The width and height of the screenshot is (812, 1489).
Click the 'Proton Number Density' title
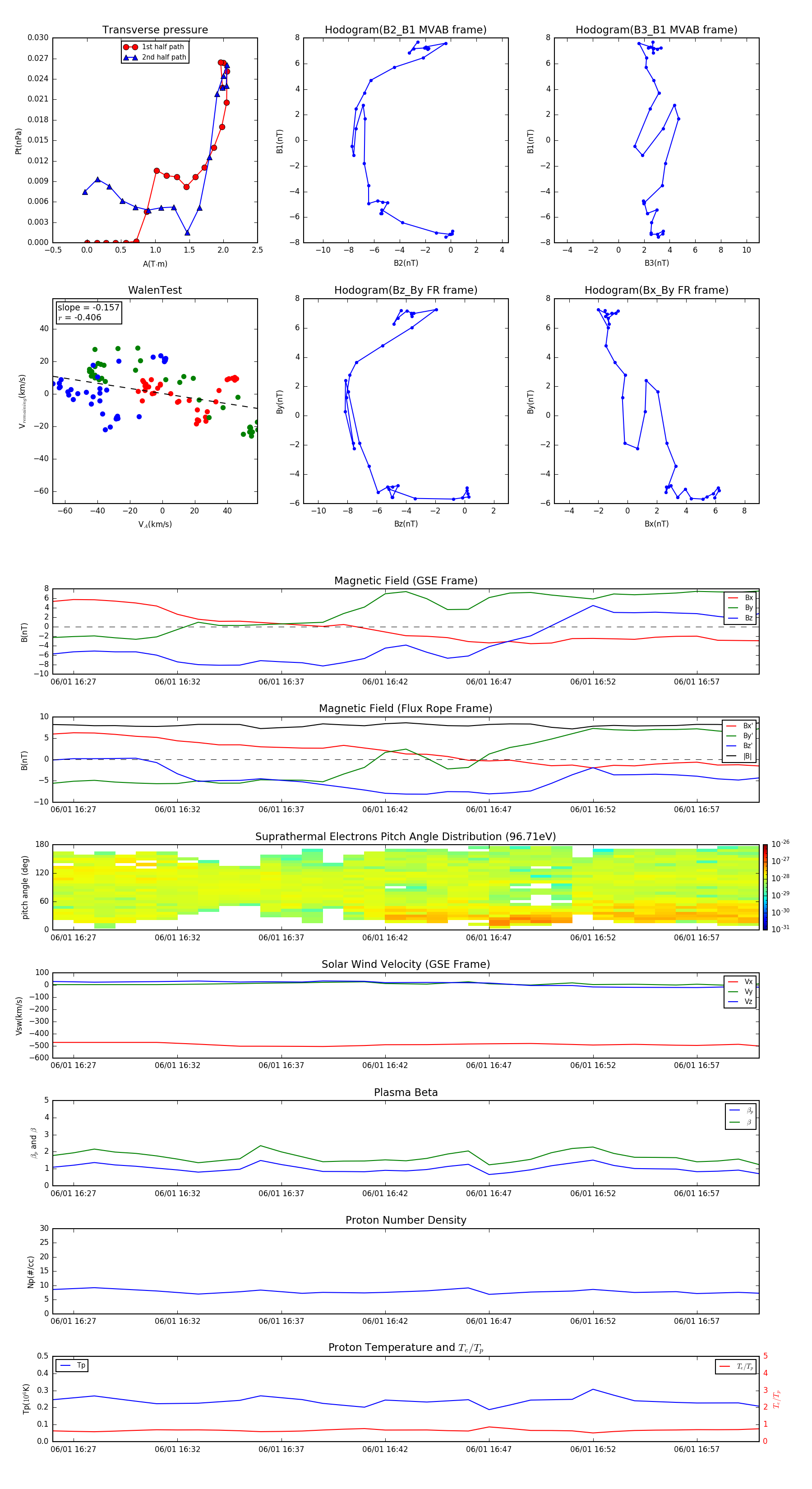coord(406,1220)
